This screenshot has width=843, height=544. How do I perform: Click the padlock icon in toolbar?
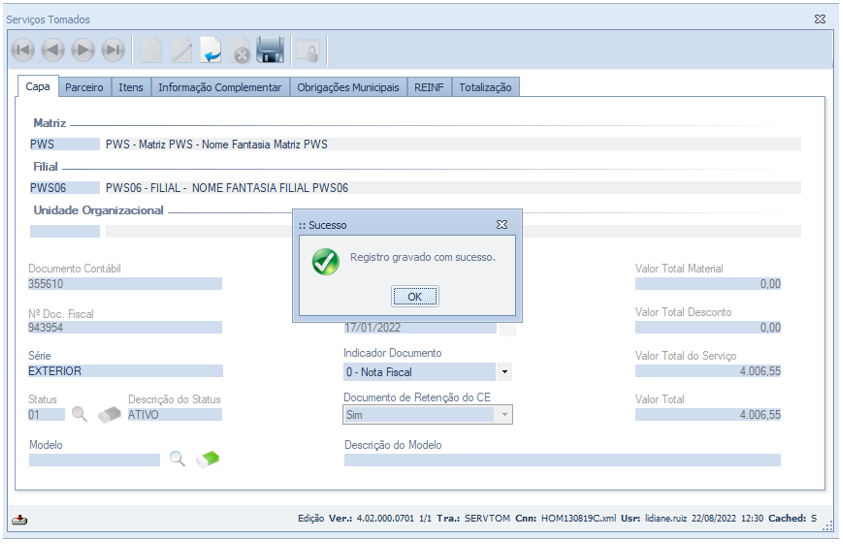[308, 49]
